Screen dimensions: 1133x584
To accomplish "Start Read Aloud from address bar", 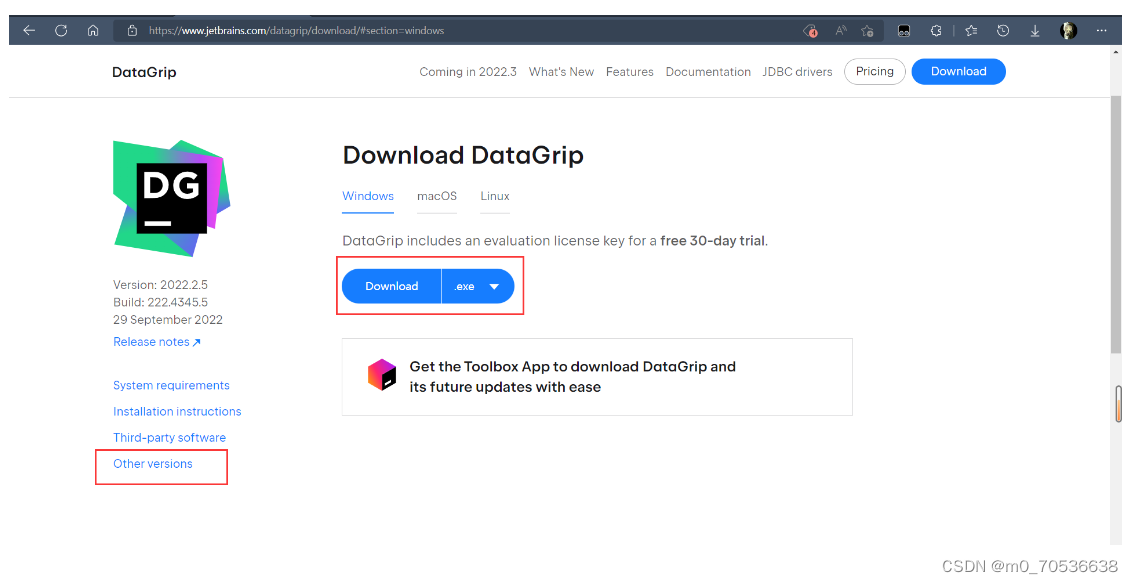I will pos(840,30).
